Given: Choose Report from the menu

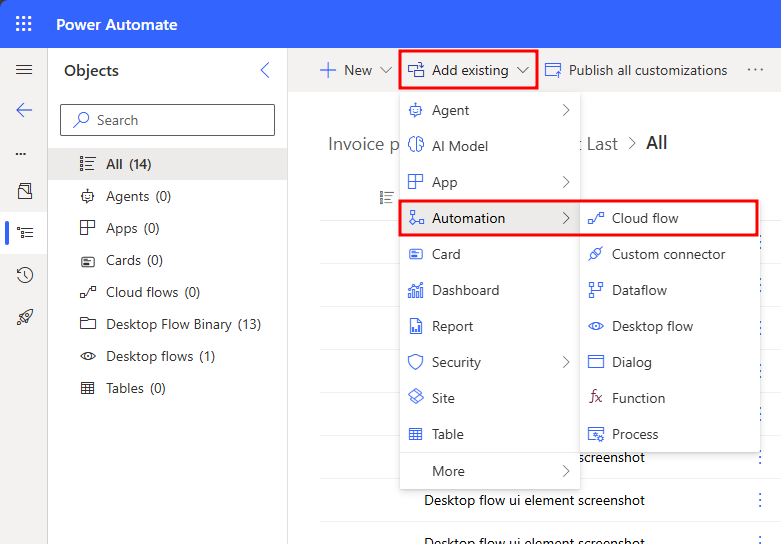Looking at the screenshot, I should 490,326.
